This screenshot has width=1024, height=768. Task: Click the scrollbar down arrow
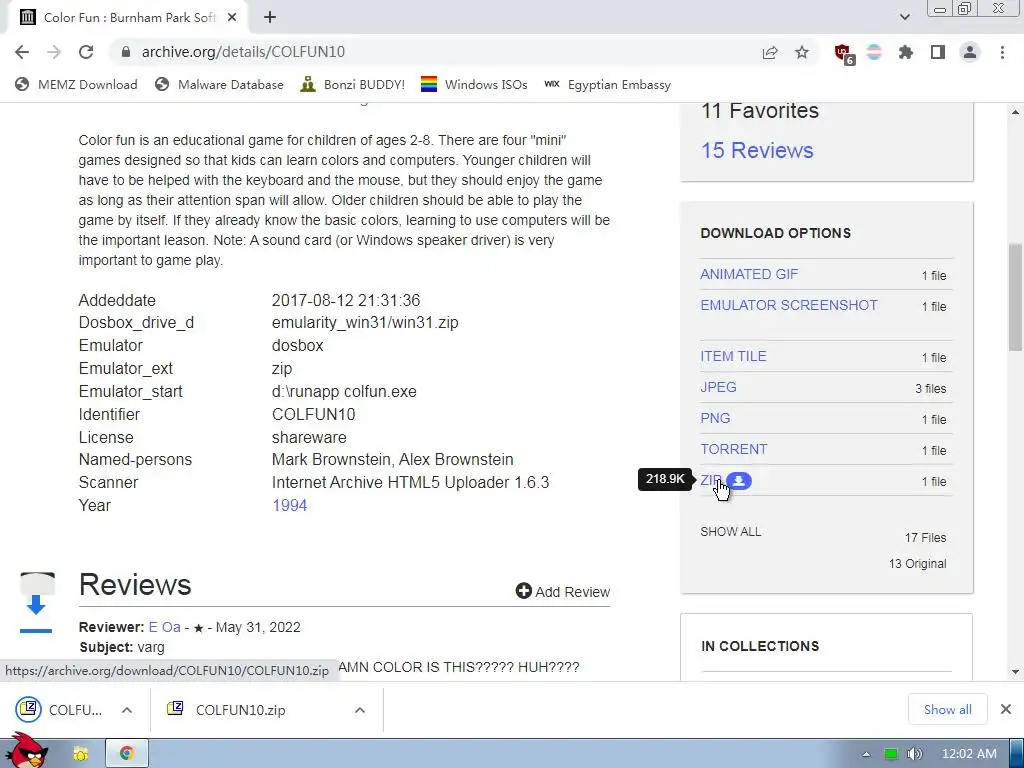1015,671
